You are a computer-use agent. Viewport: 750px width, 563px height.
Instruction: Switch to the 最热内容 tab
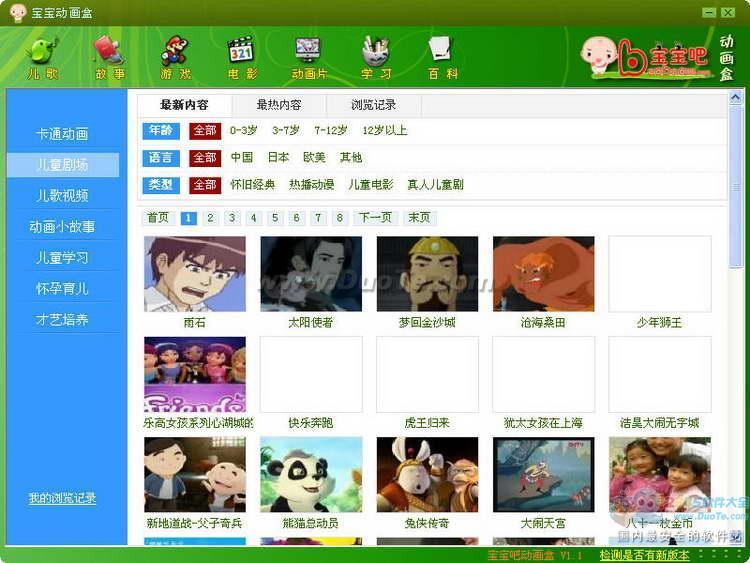[x=279, y=105]
